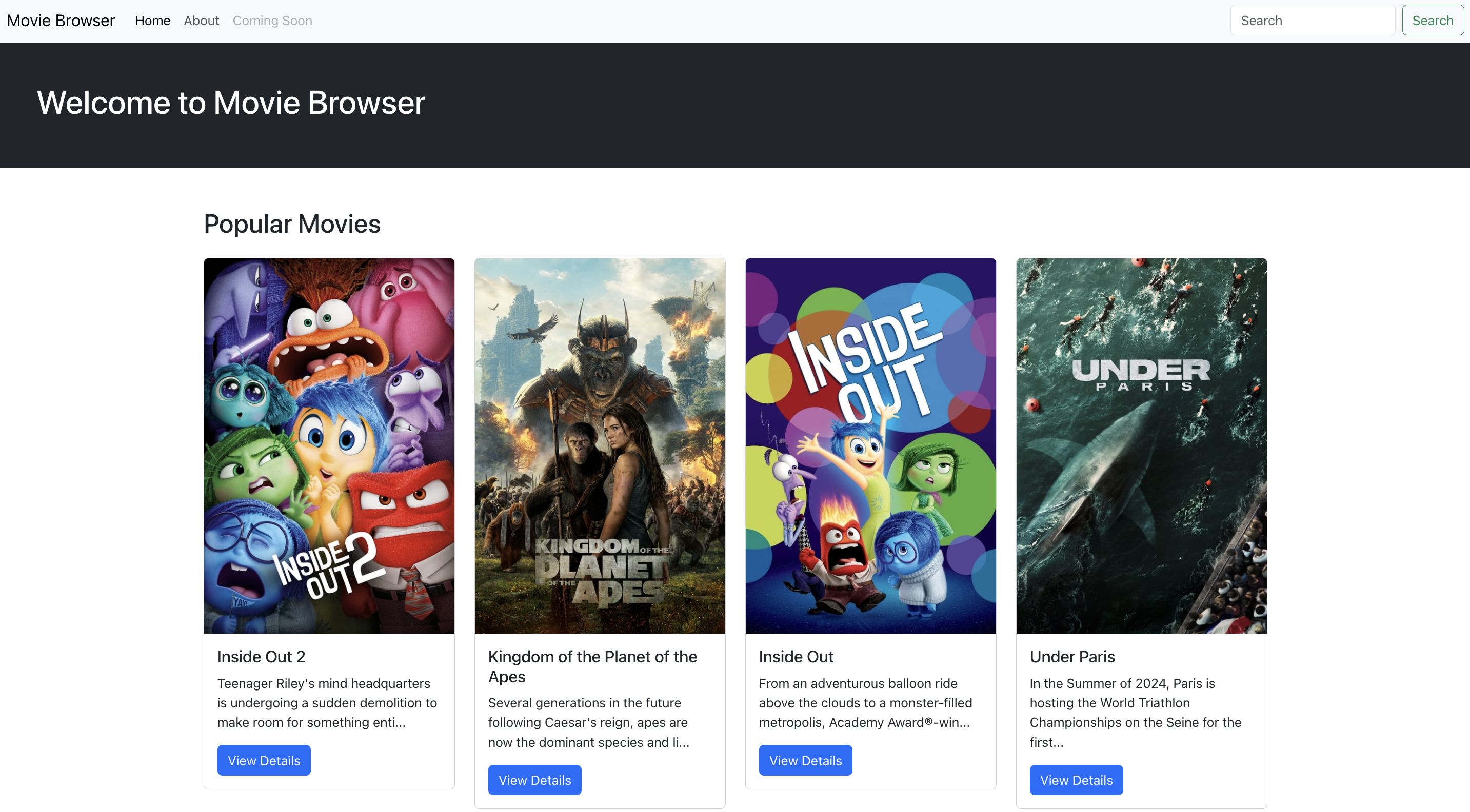Click the Welcome to Movie Browser heading
This screenshot has height=812, width=1470.
(x=231, y=103)
